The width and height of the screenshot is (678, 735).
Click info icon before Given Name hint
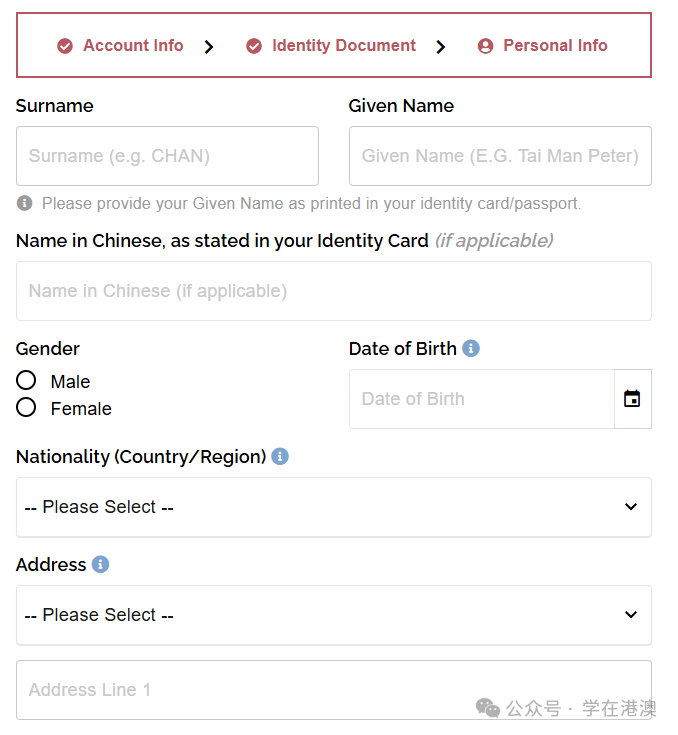[x=25, y=203]
